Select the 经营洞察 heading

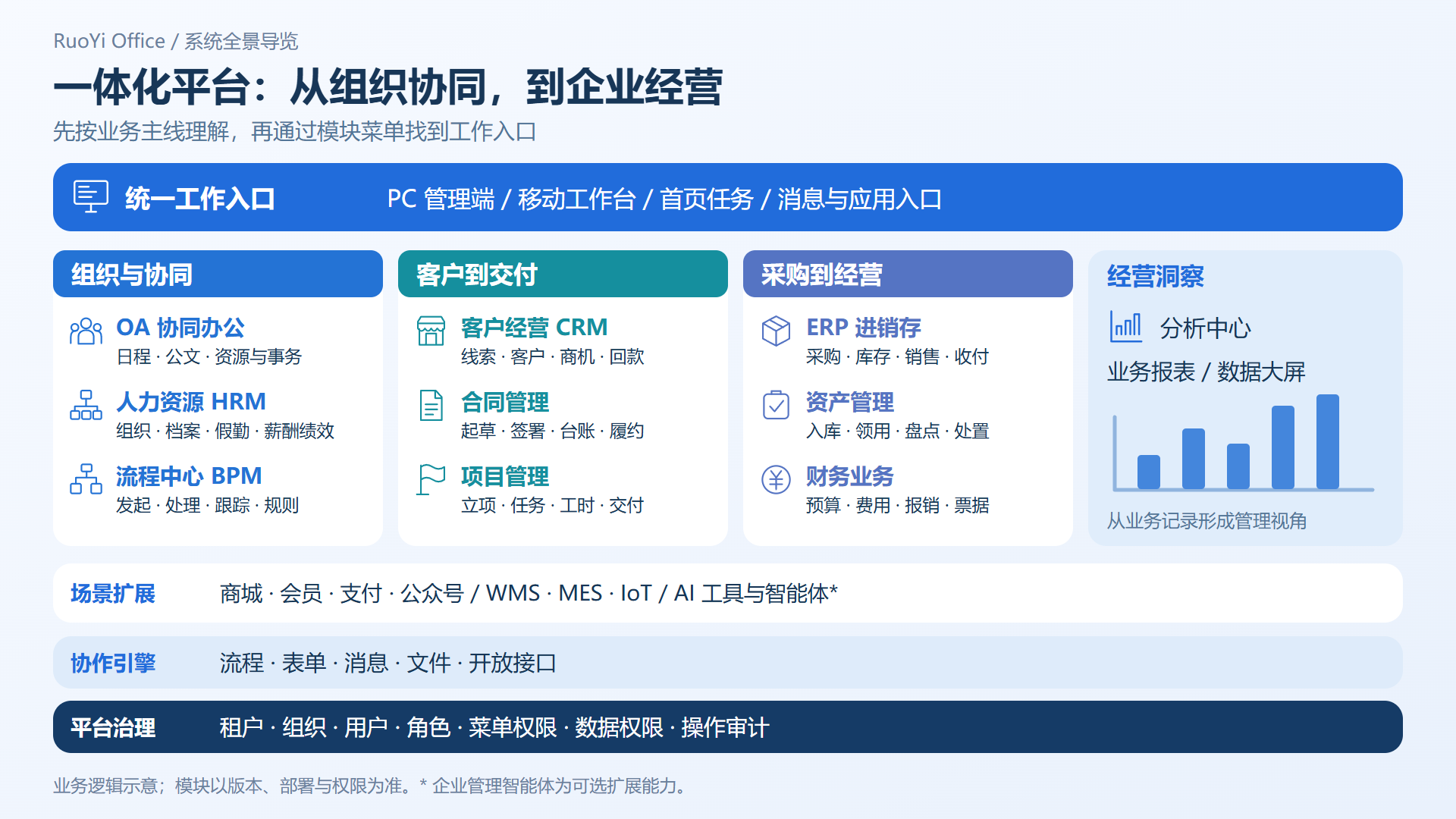tap(1155, 276)
